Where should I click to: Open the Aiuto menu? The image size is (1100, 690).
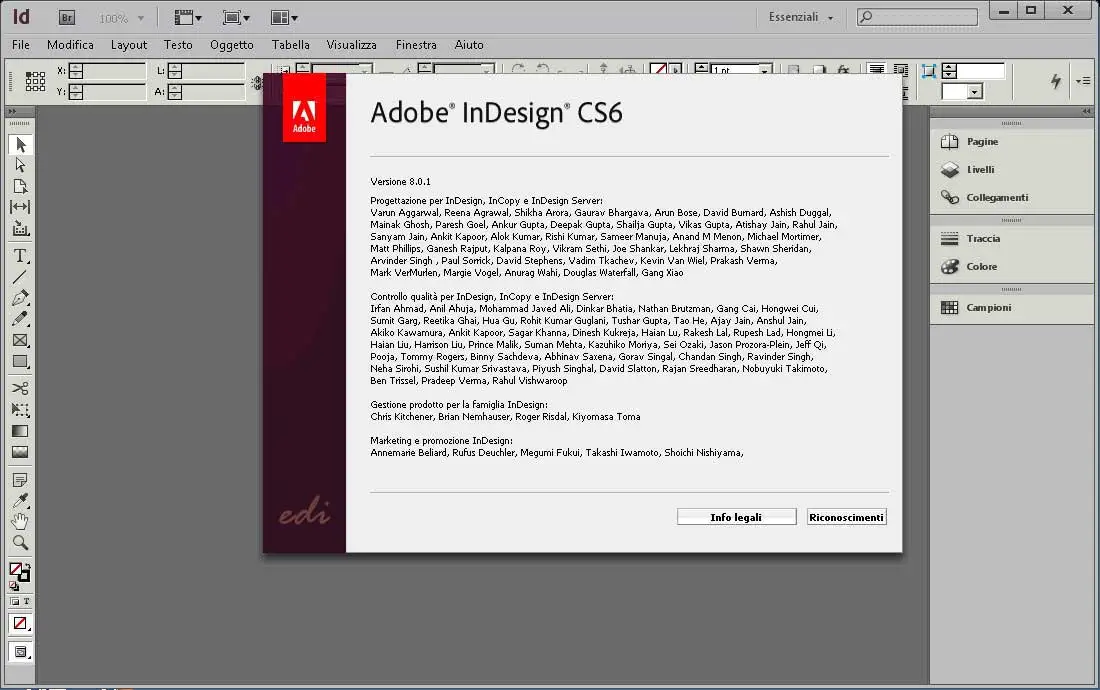coord(469,45)
